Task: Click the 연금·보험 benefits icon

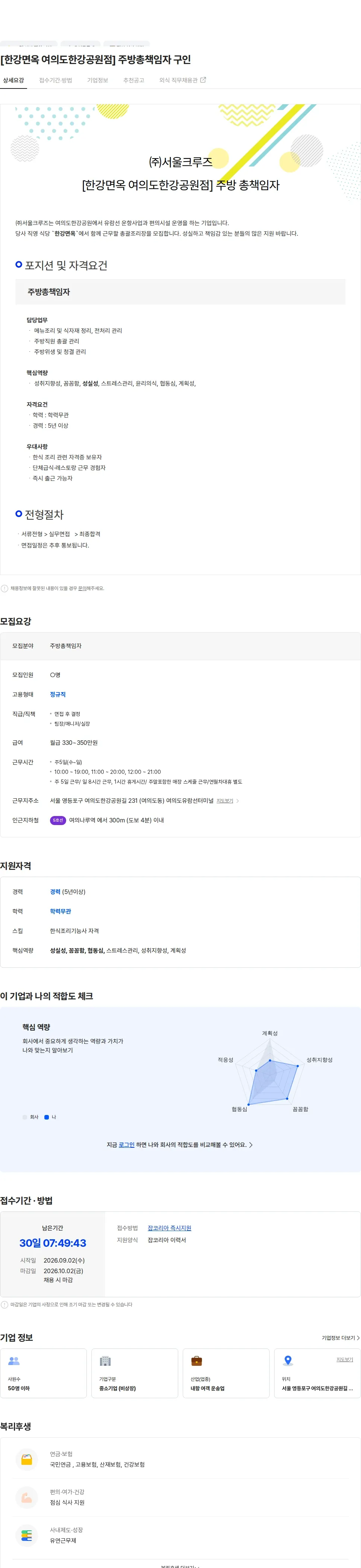Action: click(x=27, y=1460)
